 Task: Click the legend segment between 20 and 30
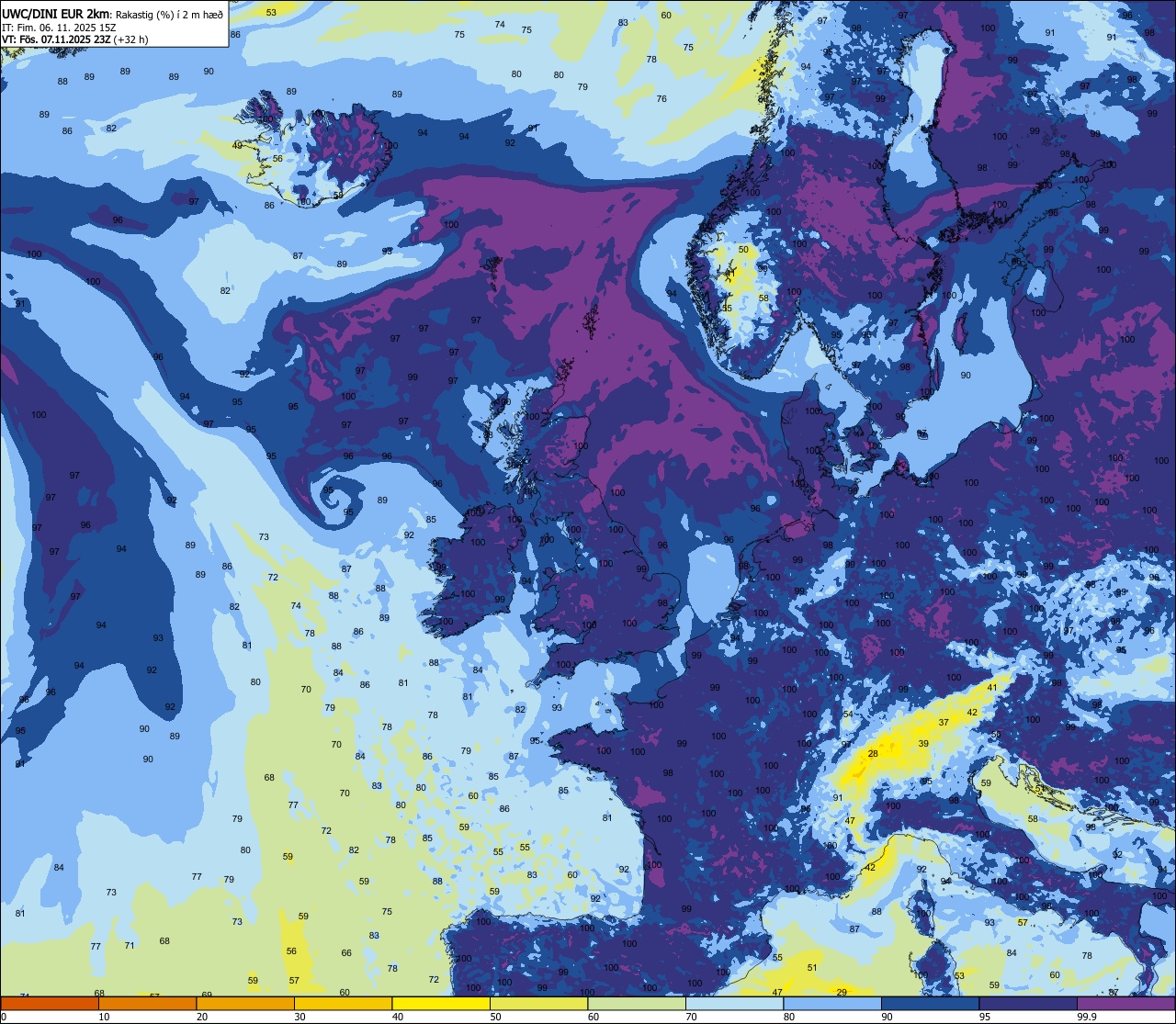click(x=245, y=1003)
